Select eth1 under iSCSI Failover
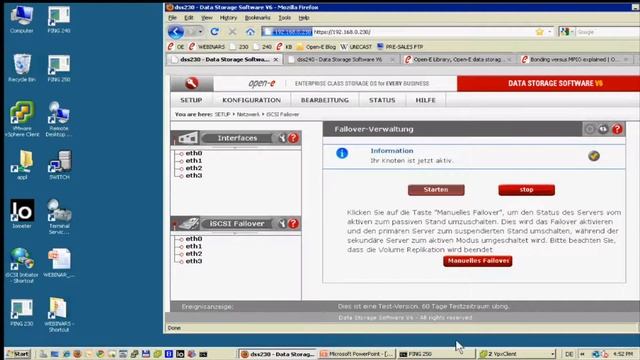Image resolution: width=640 pixels, height=360 pixels. (x=194, y=247)
